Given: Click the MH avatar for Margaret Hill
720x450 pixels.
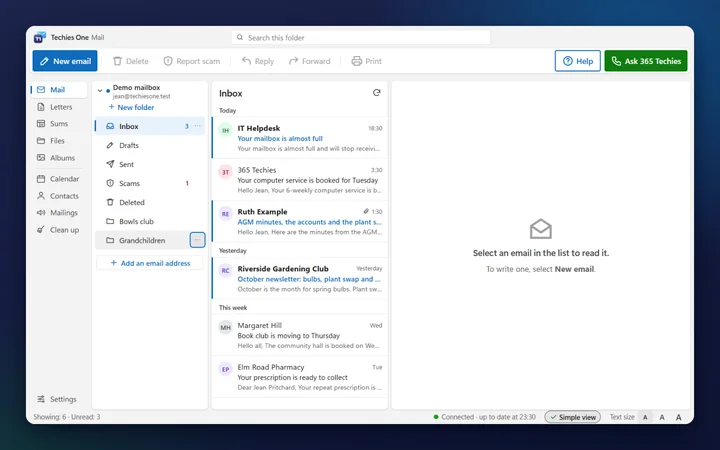Looking at the screenshot, I should 225,327.
